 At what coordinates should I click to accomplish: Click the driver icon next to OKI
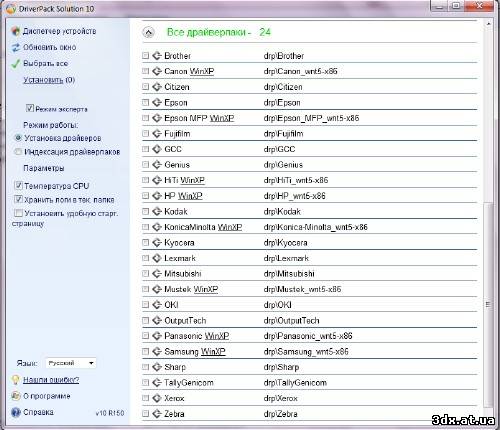pos(157,305)
